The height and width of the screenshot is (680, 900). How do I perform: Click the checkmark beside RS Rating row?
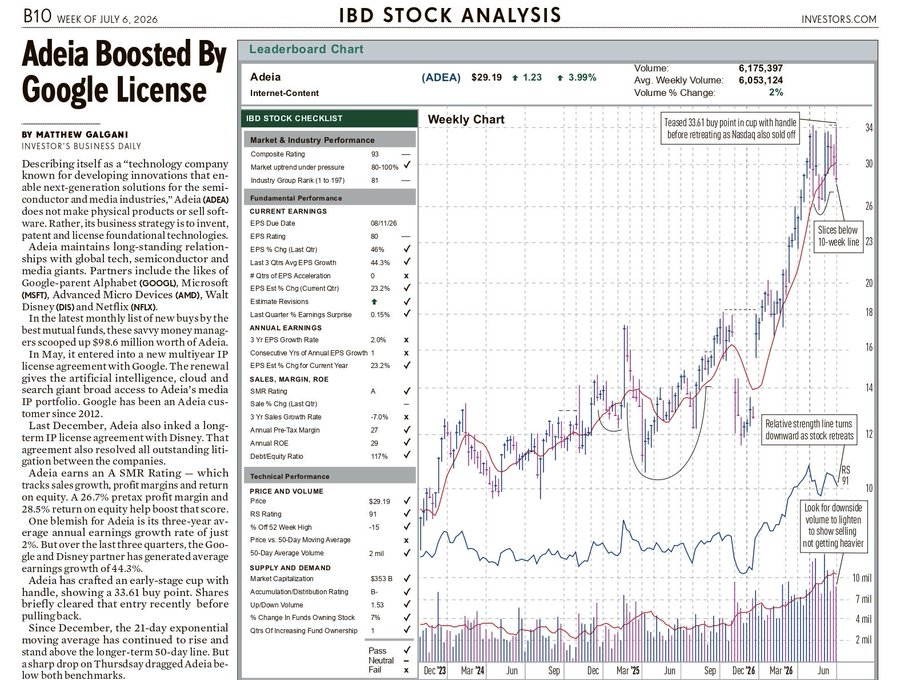pos(407,514)
